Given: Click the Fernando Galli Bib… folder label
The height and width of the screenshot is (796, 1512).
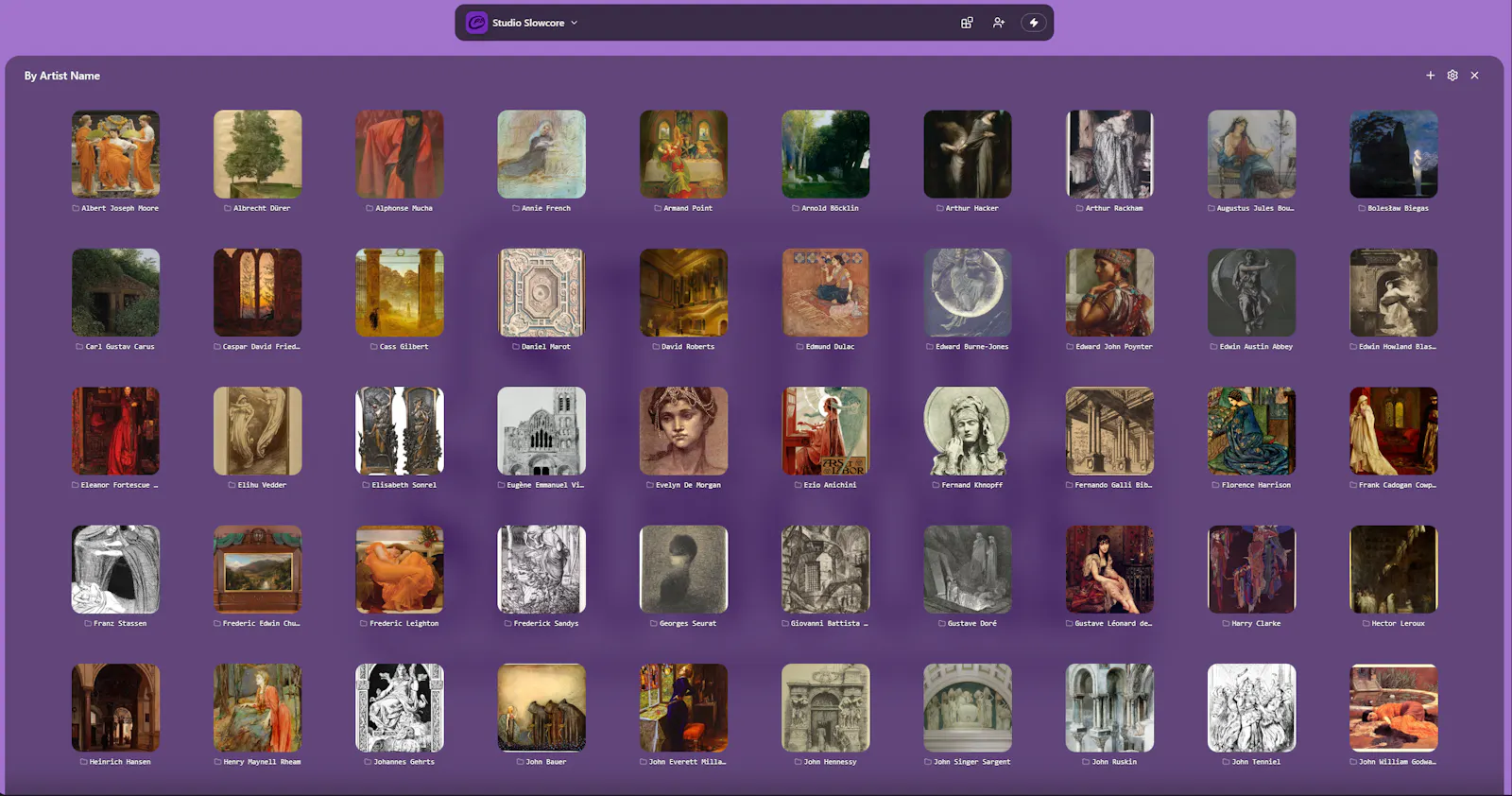Looking at the screenshot, I should point(1109,485).
